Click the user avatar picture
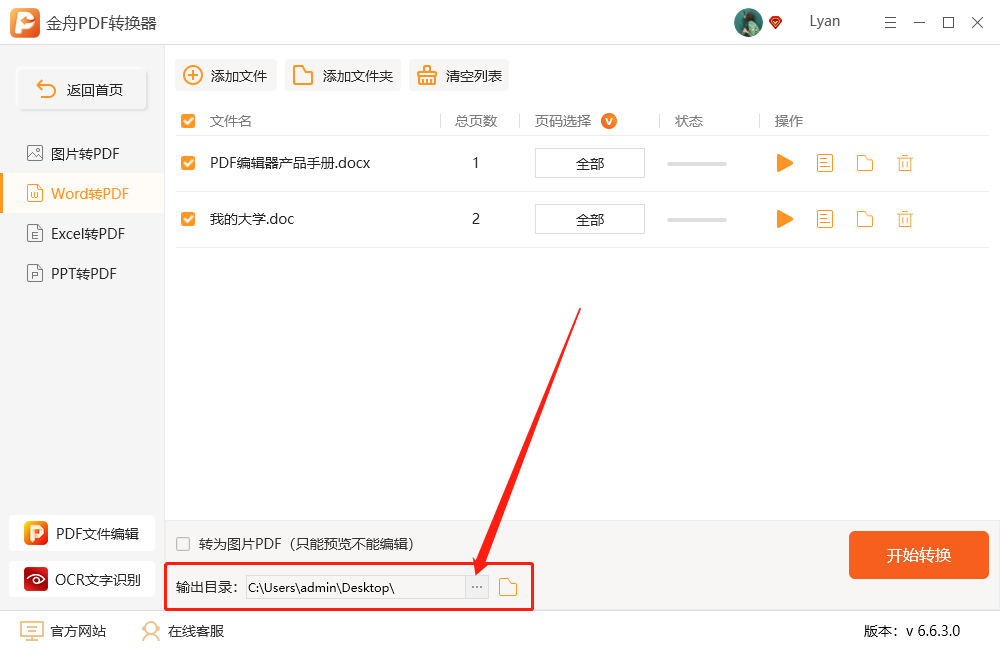Viewport: 1000px width, 650px height. (748, 23)
